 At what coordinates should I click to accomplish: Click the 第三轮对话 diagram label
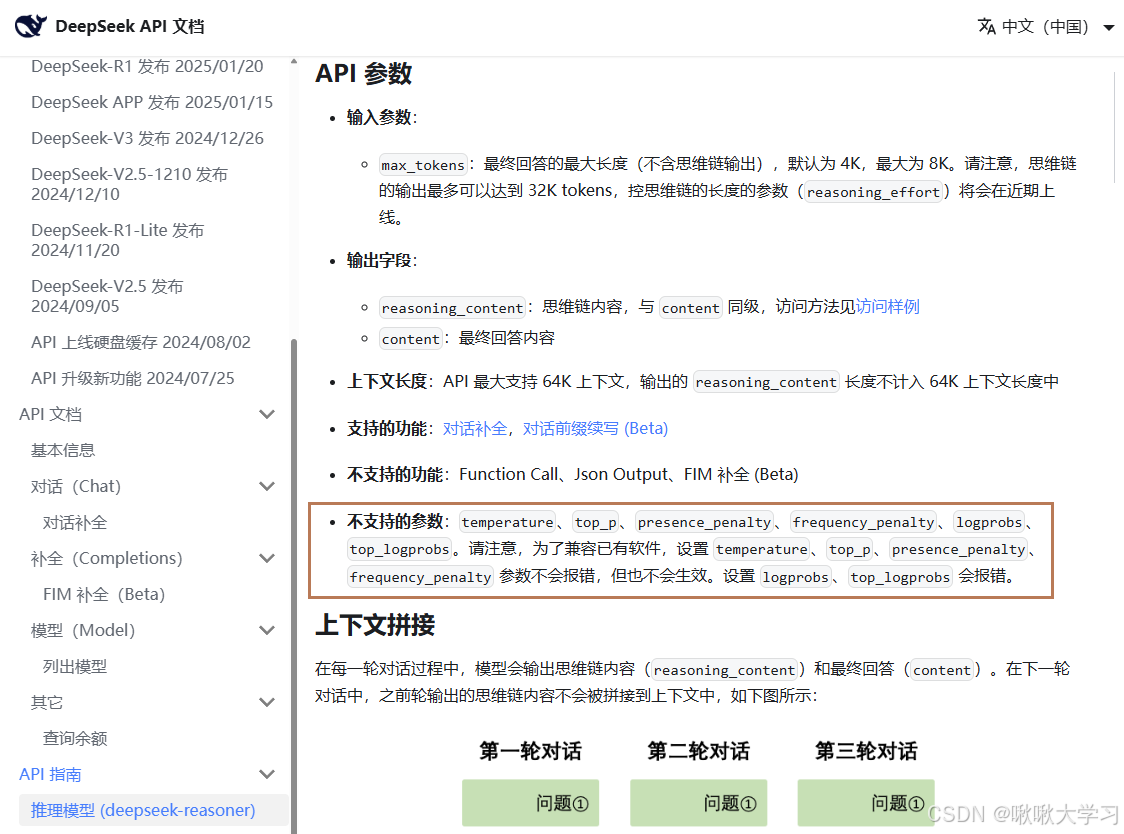[866, 752]
